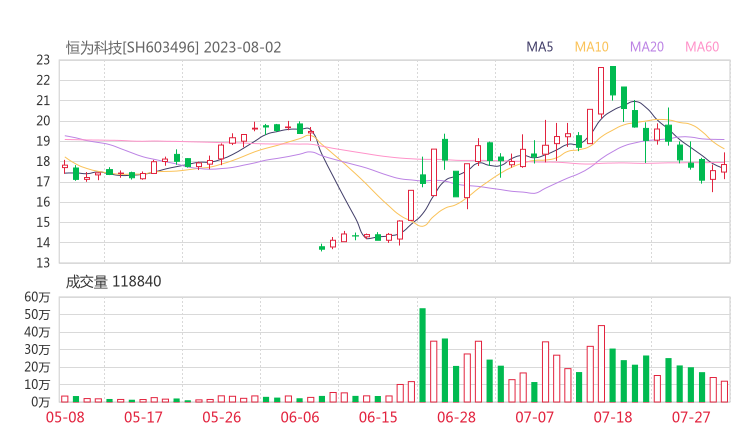Click the tallest red hollow volume bar near 44万

tap(601, 364)
